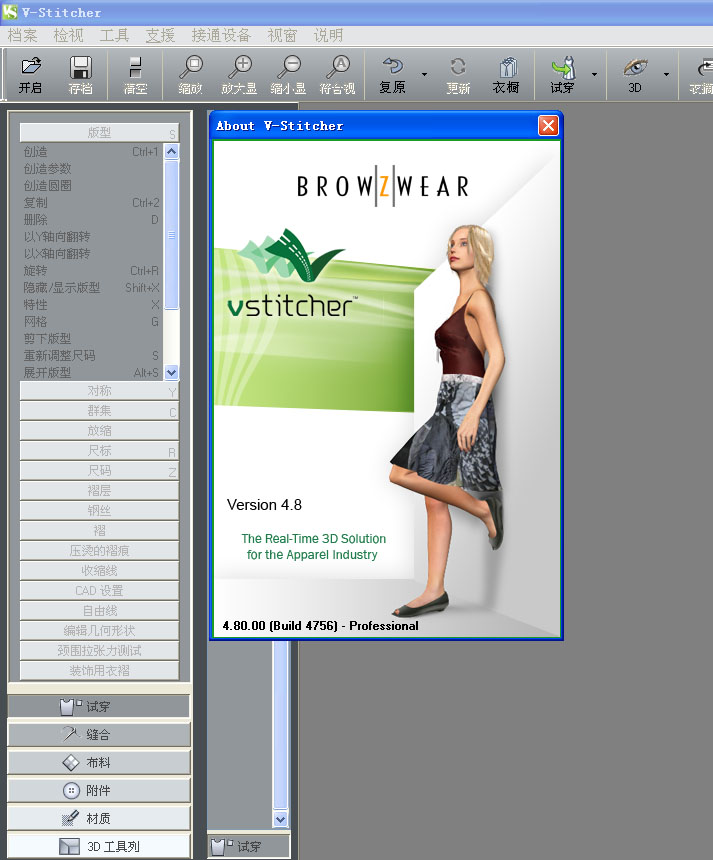Switch to the 缝合 panel tab

click(99, 734)
